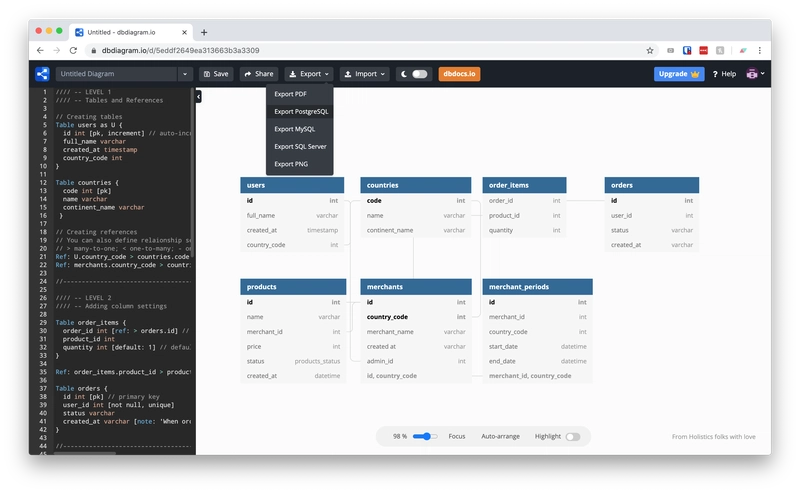The image size is (800, 493).
Task: Click Auto-arrange
Action: point(501,436)
